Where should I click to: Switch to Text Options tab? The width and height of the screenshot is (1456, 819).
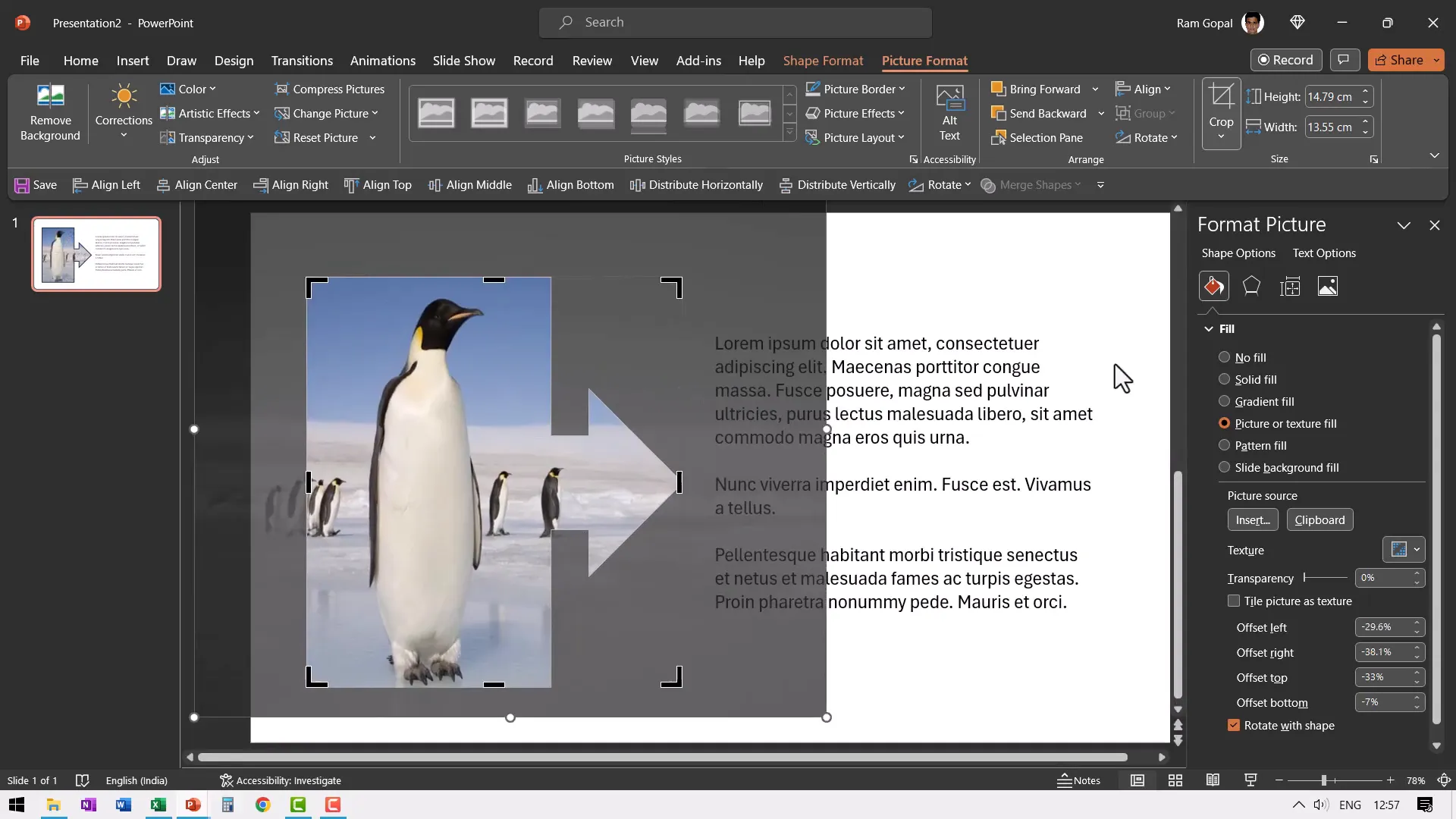coord(1324,253)
